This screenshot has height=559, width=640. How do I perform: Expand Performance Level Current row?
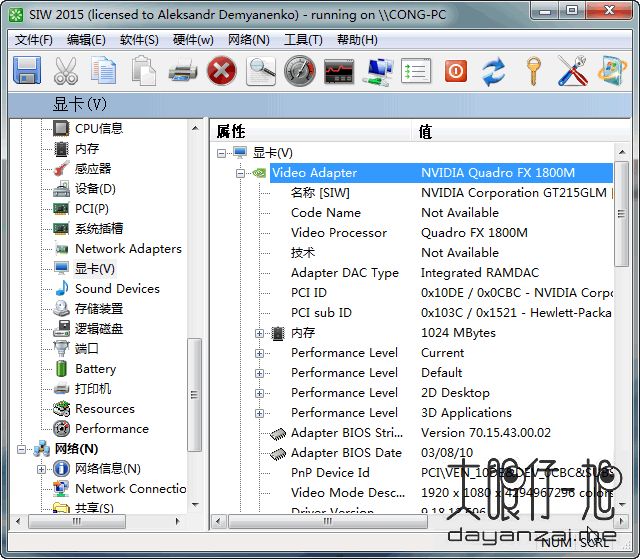259,353
